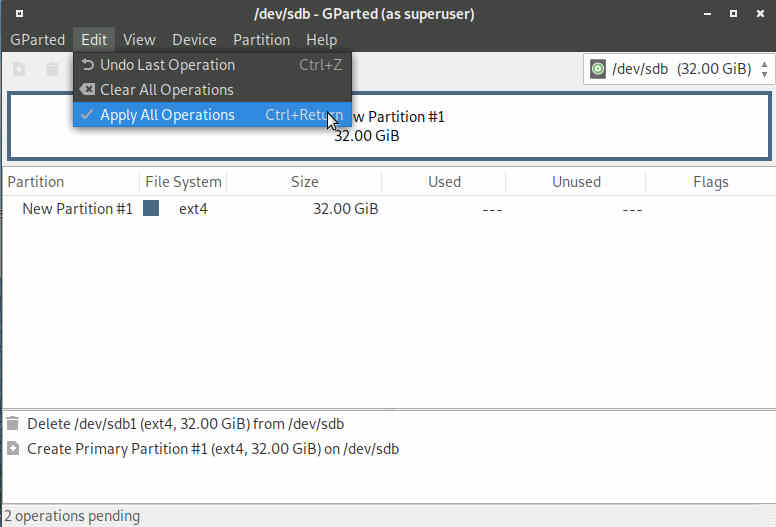Open the GParted menu
Viewport: 776px width, 527px height.
tap(38, 40)
